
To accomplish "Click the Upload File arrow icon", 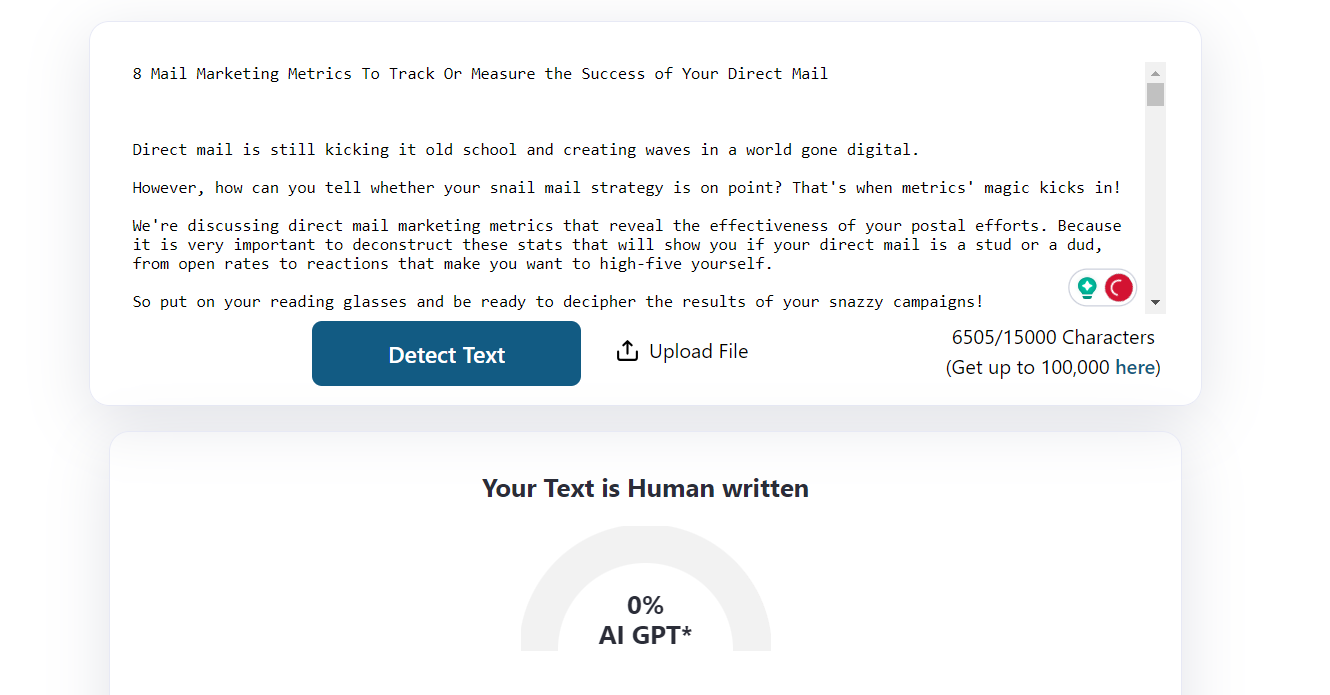I will pos(627,351).
